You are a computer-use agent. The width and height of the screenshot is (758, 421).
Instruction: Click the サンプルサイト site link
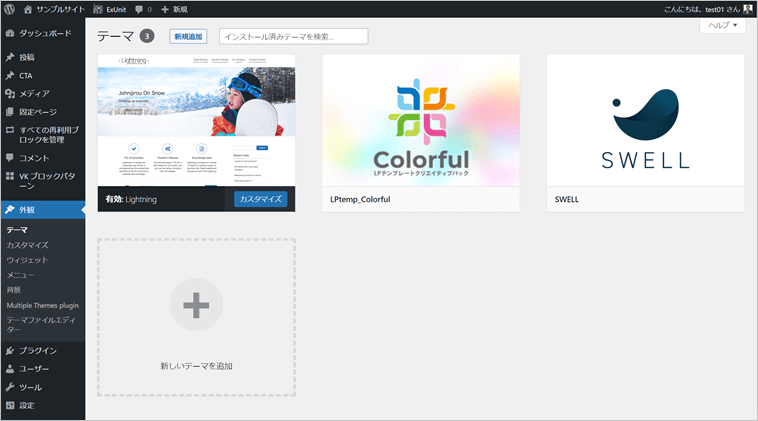coord(55,8)
